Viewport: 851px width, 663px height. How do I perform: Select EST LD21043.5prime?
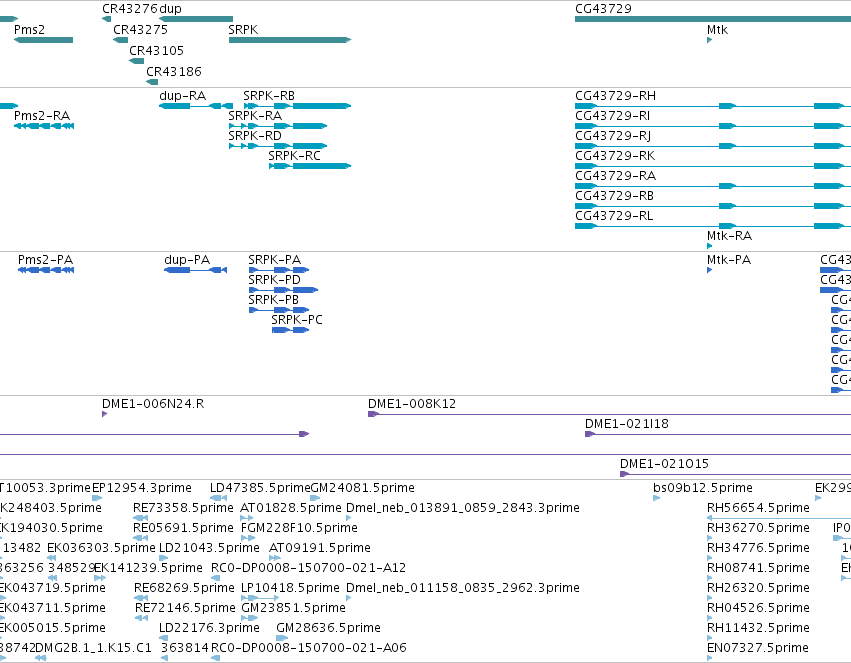click(163, 558)
